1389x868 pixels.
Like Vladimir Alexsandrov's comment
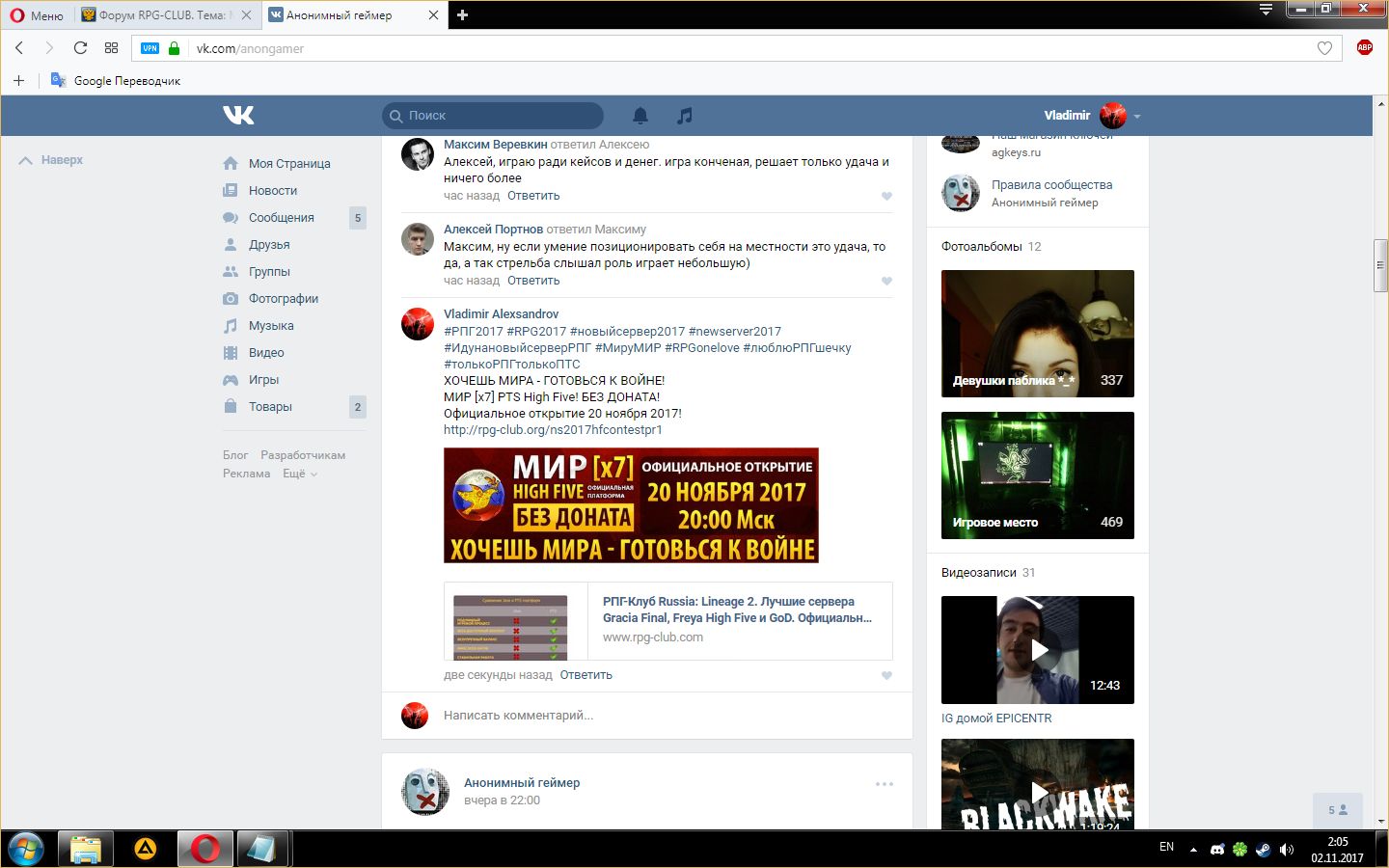click(x=886, y=675)
